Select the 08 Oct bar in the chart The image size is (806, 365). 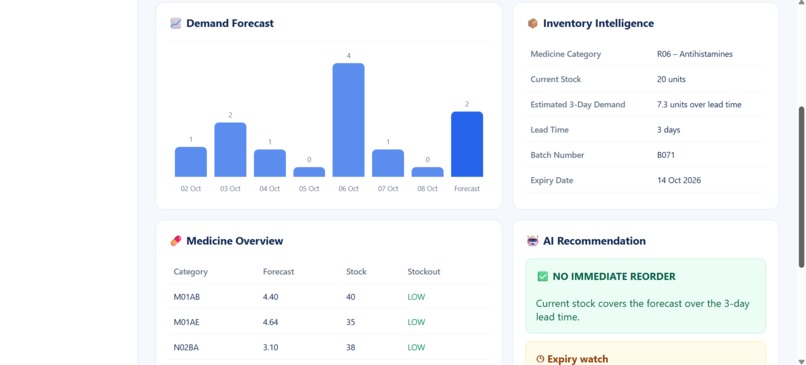[x=428, y=172]
